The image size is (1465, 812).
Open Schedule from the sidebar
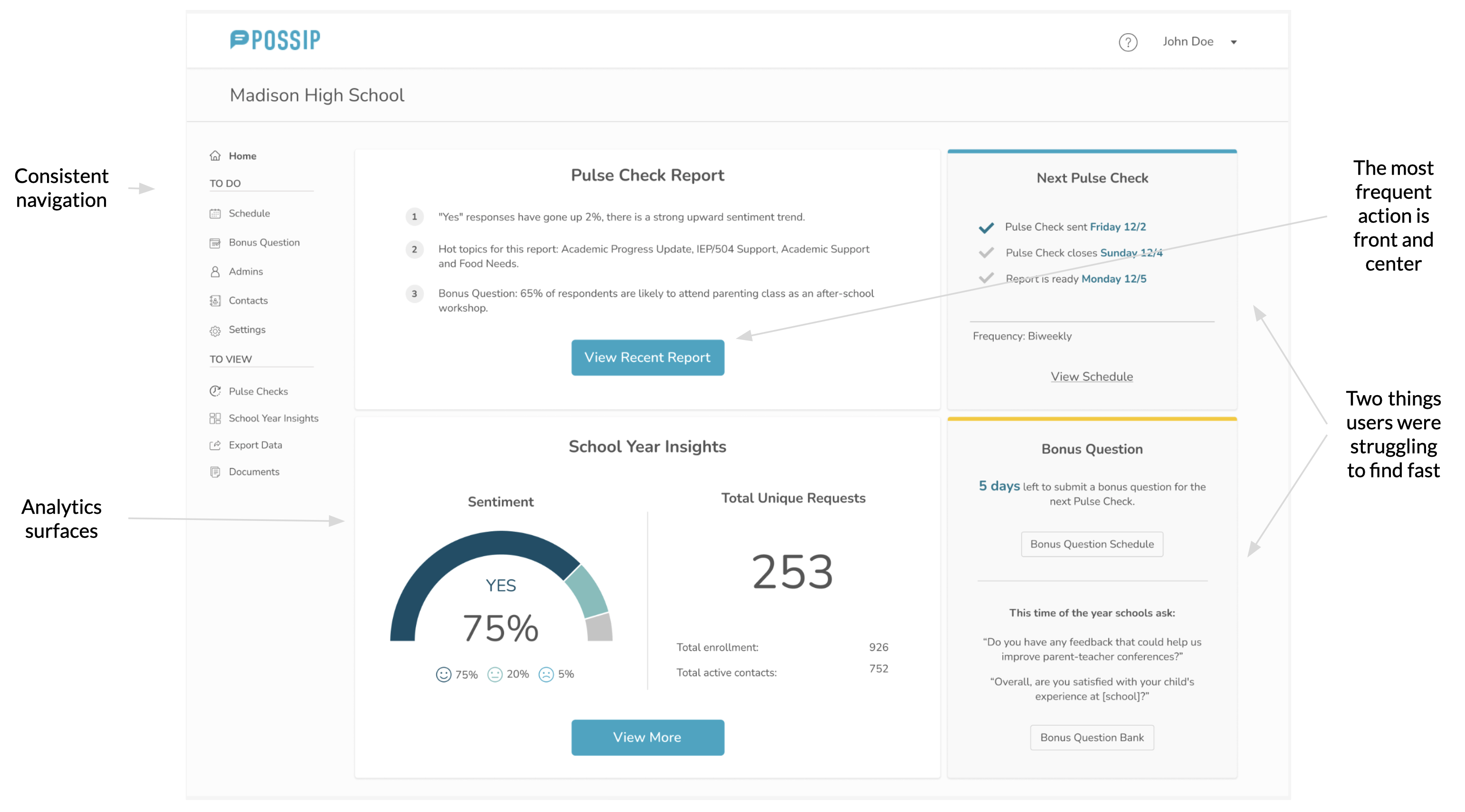tap(249, 213)
